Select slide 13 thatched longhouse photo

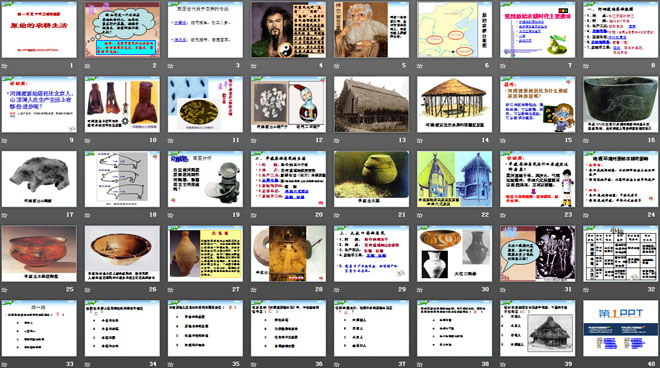[371, 104]
